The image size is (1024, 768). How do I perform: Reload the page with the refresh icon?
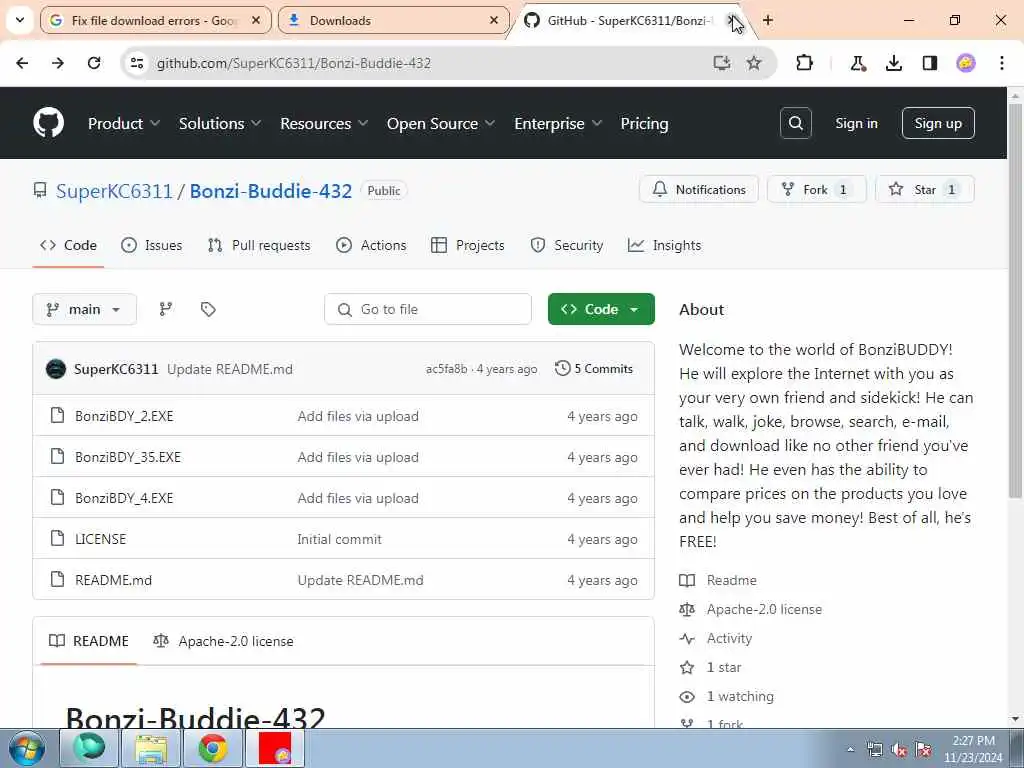94,63
